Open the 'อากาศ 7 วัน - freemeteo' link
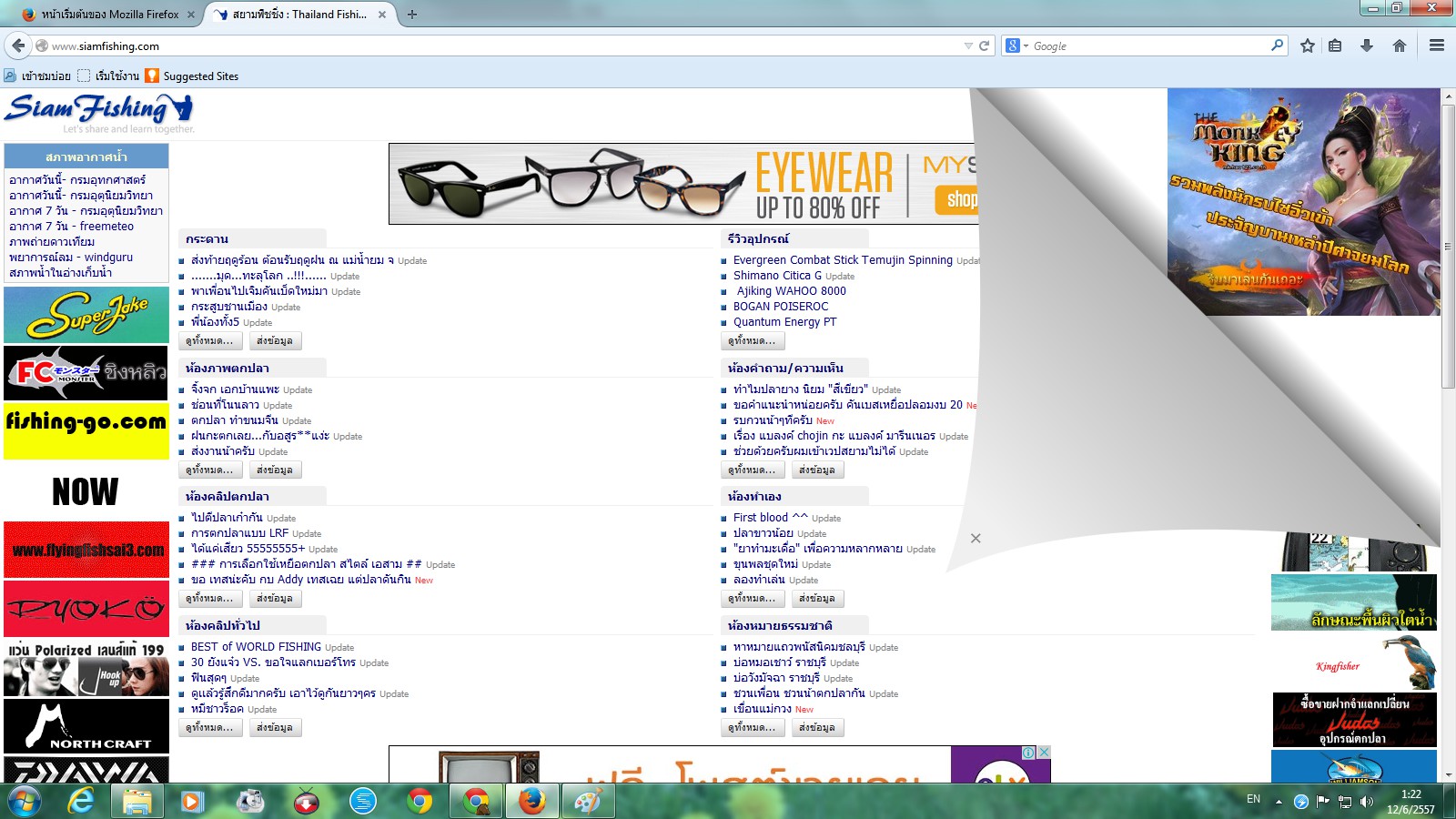 [71, 227]
